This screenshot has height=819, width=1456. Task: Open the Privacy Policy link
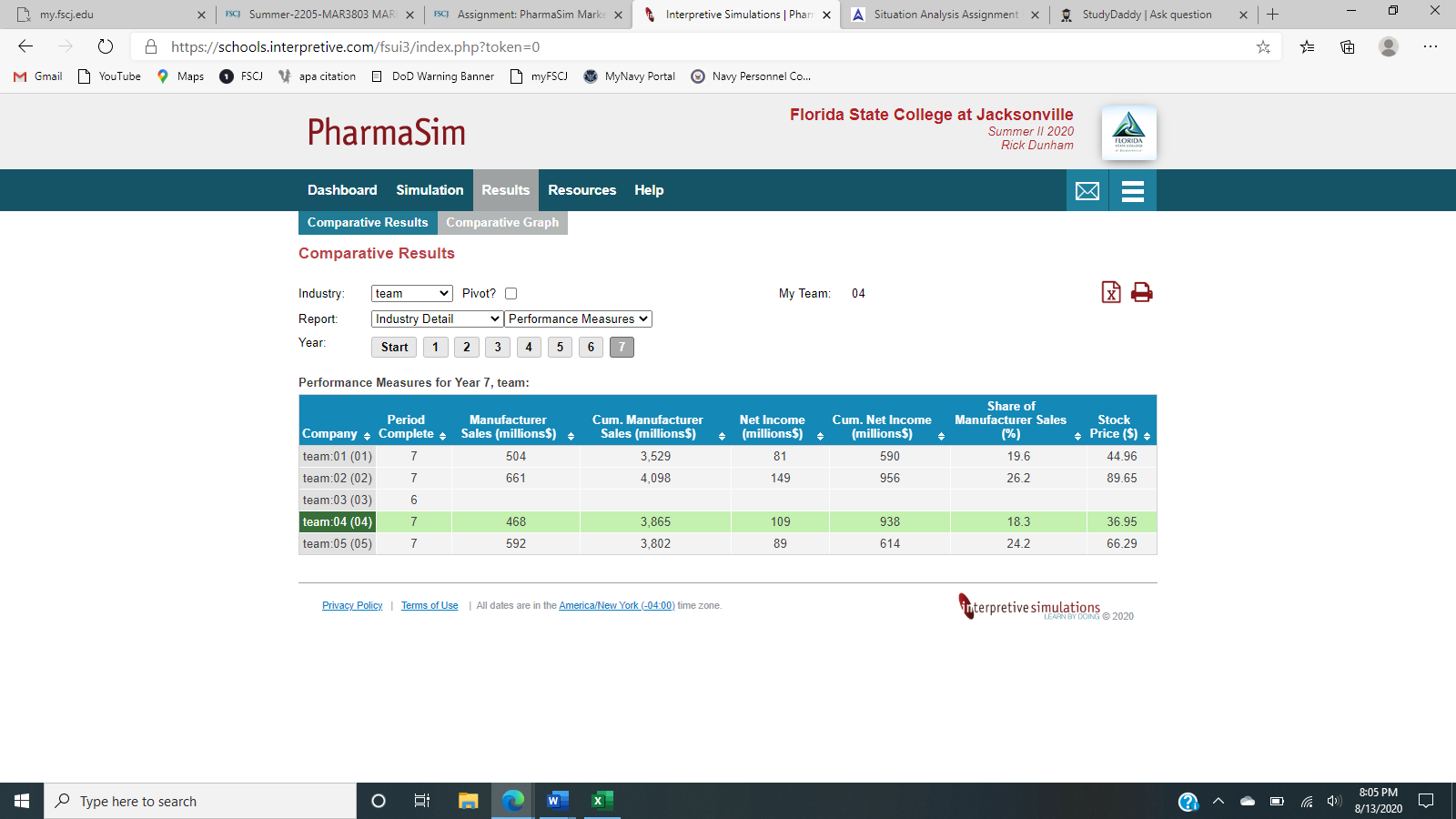[x=352, y=605]
